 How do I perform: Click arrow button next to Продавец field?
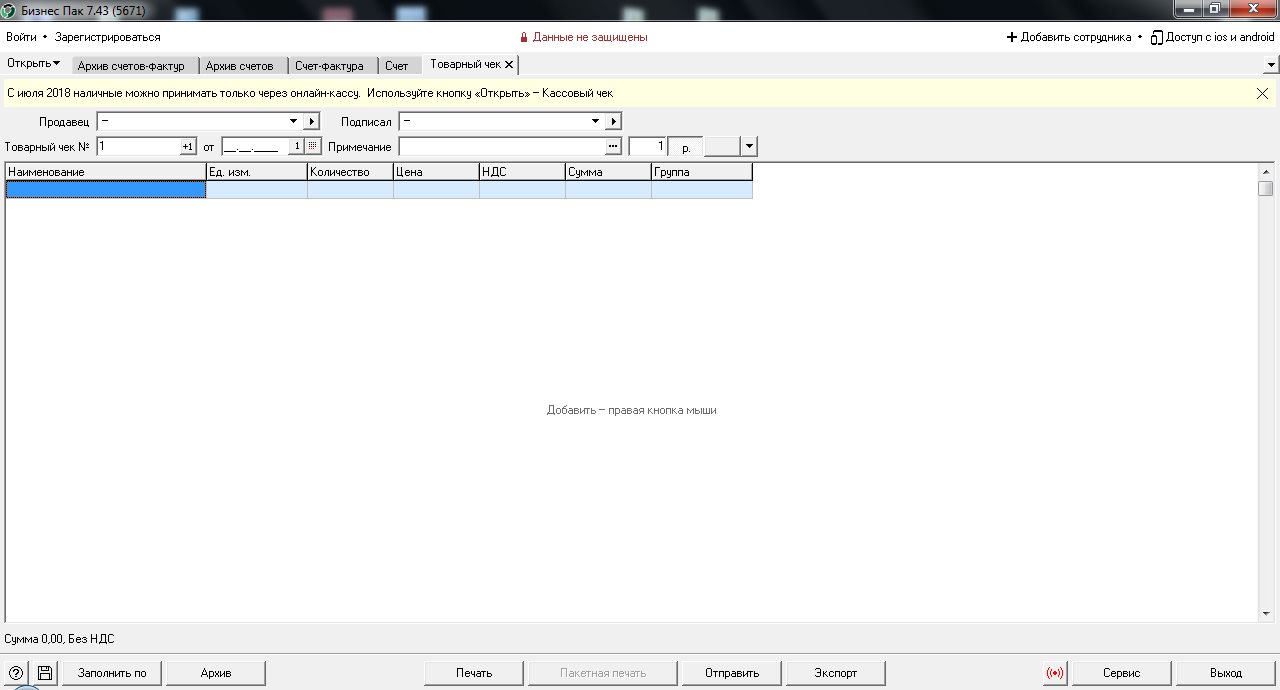click(x=311, y=121)
